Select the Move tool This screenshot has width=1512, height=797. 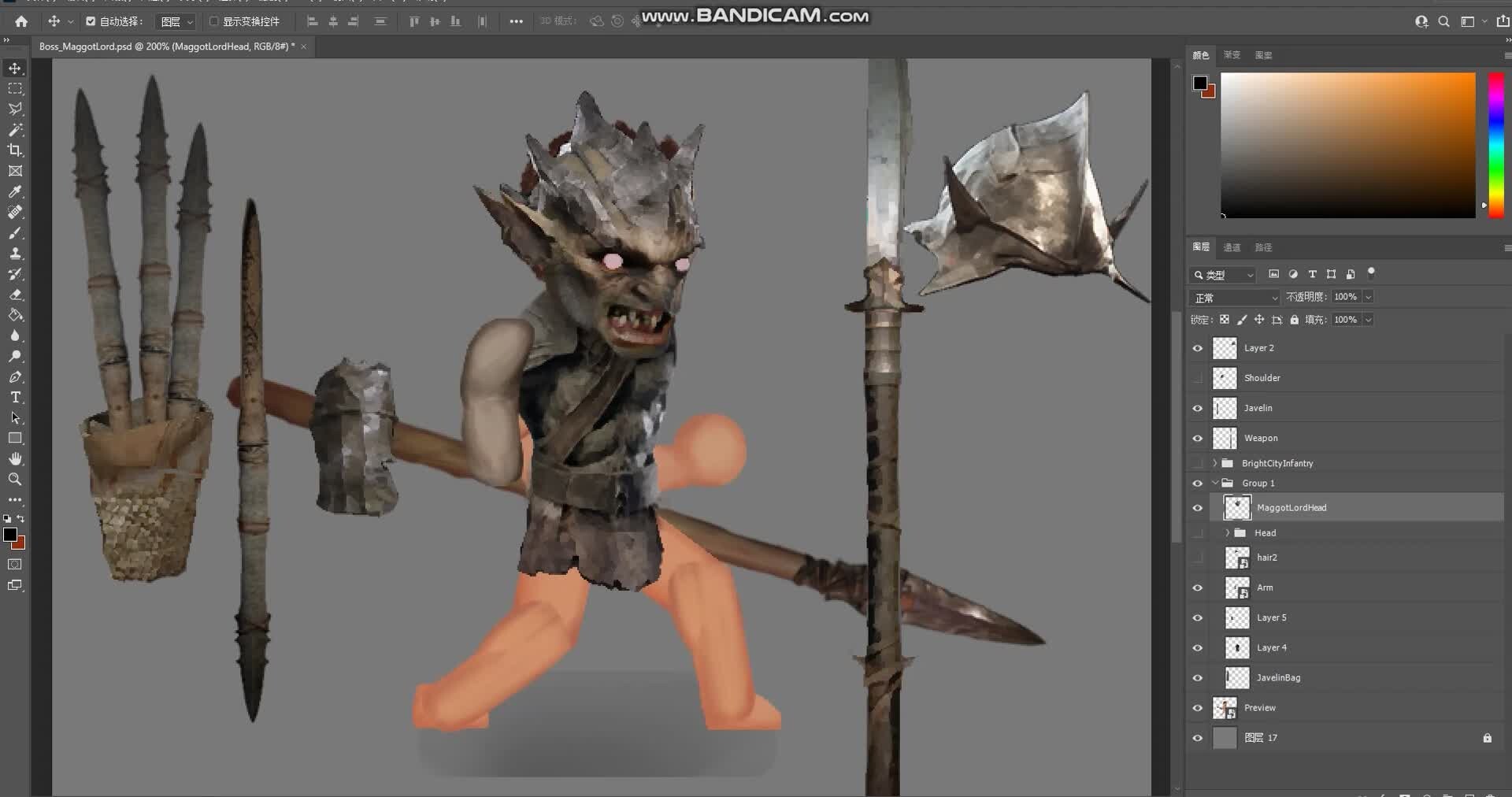[15, 69]
